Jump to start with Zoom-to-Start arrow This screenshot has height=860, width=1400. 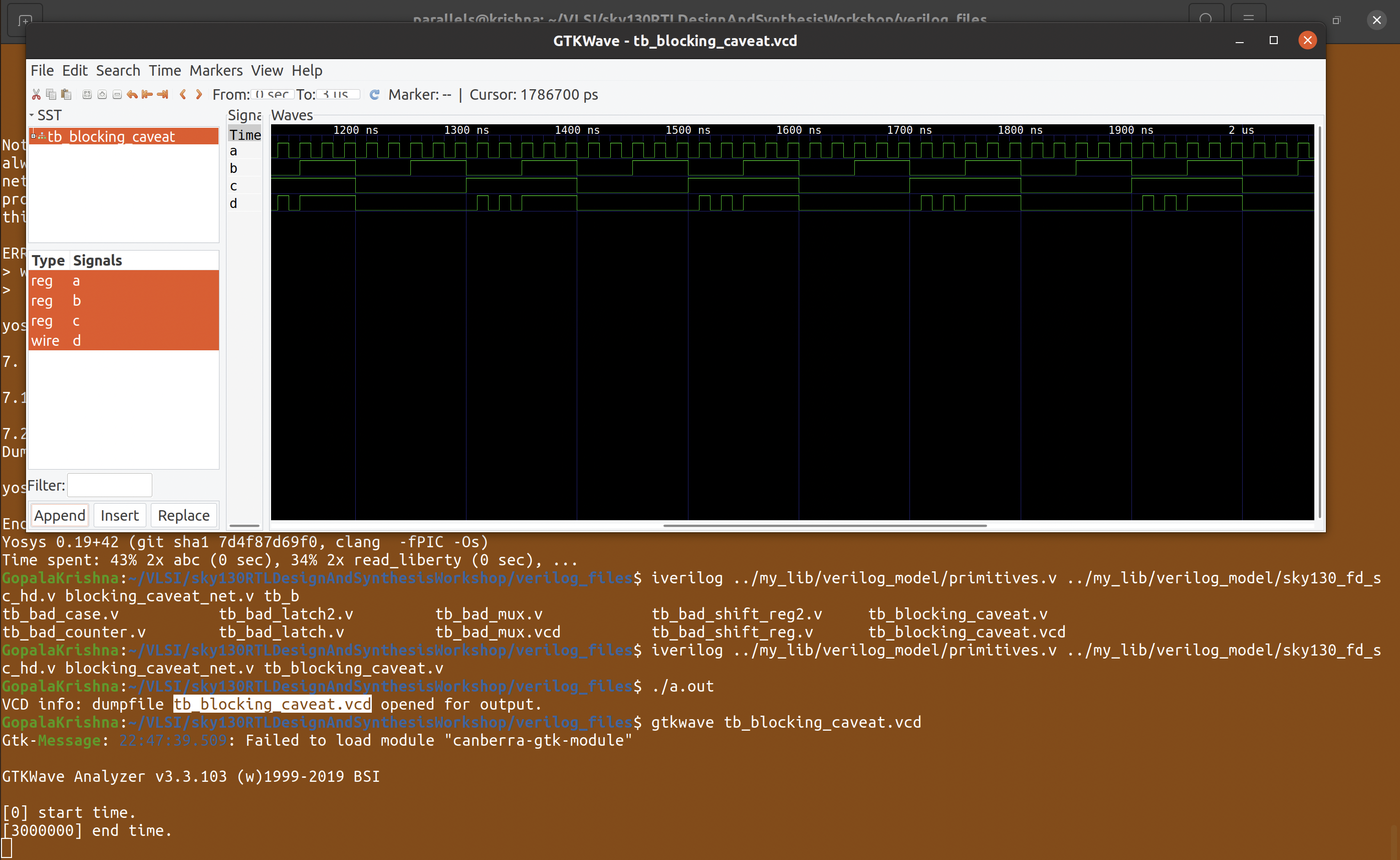(147, 94)
